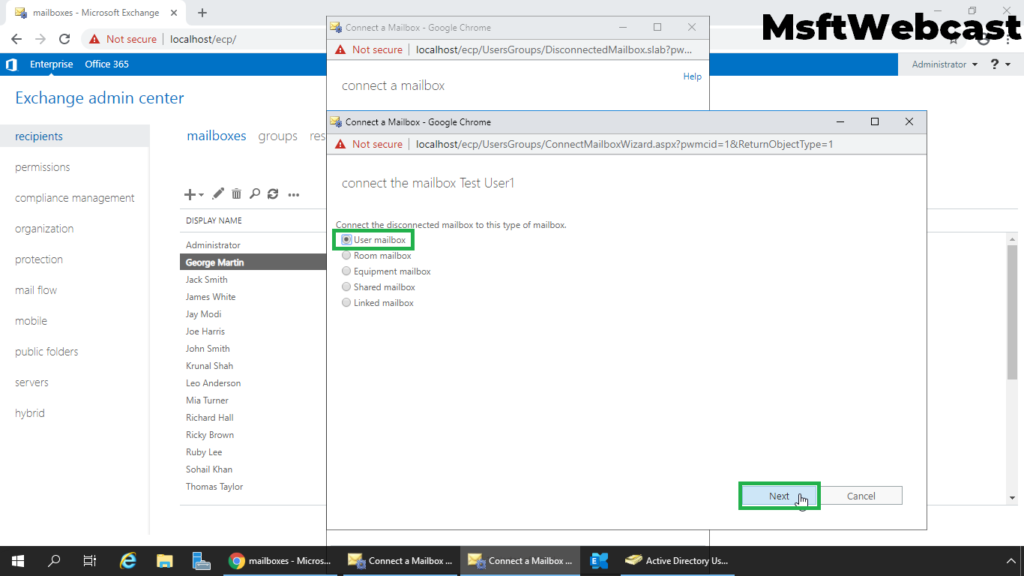This screenshot has height=576, width=1024.
Task: Select the Thomas Taylor mailbox row
Action: (x=253, y=487)
